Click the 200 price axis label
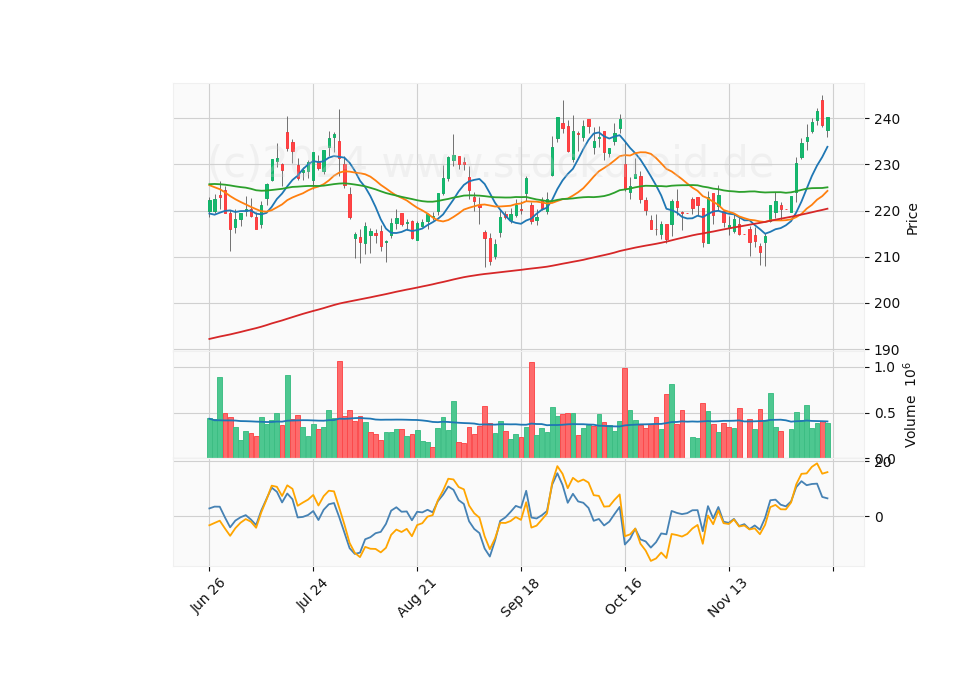This screenshot has height=690, width=960. [887, 304]
